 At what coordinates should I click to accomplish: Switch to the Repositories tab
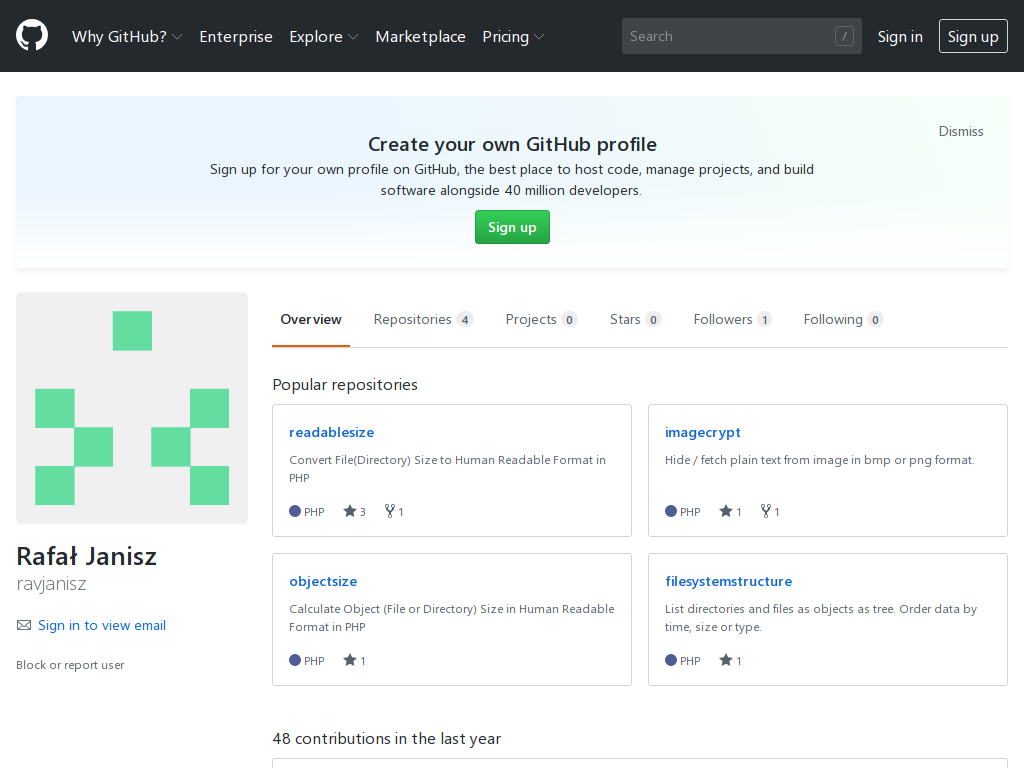click(x=423, y=319)
